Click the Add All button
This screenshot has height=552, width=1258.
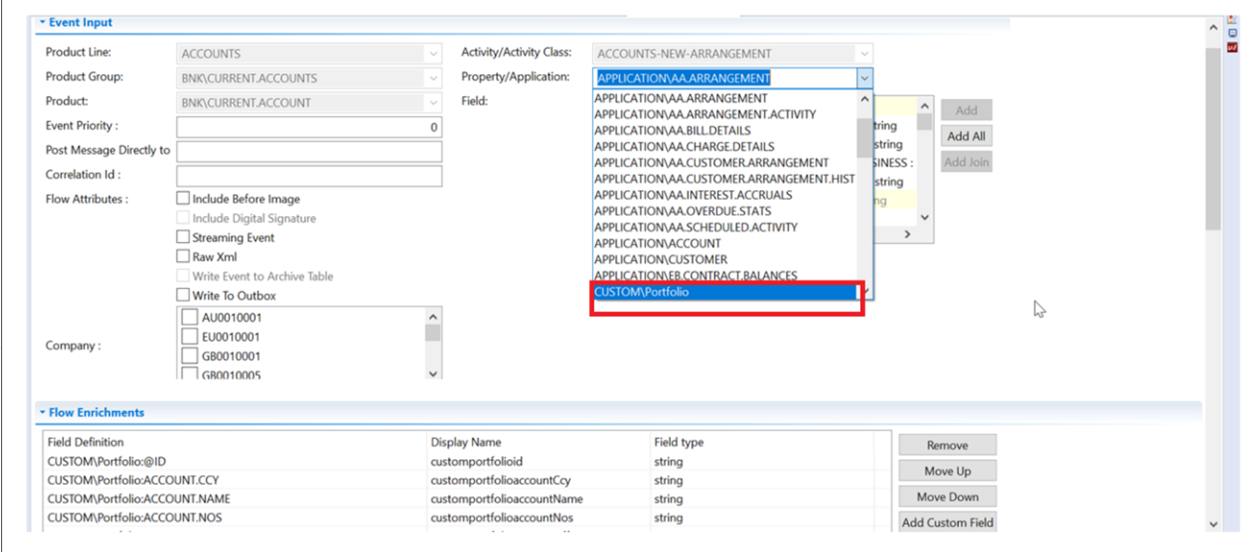pos(965,136)
